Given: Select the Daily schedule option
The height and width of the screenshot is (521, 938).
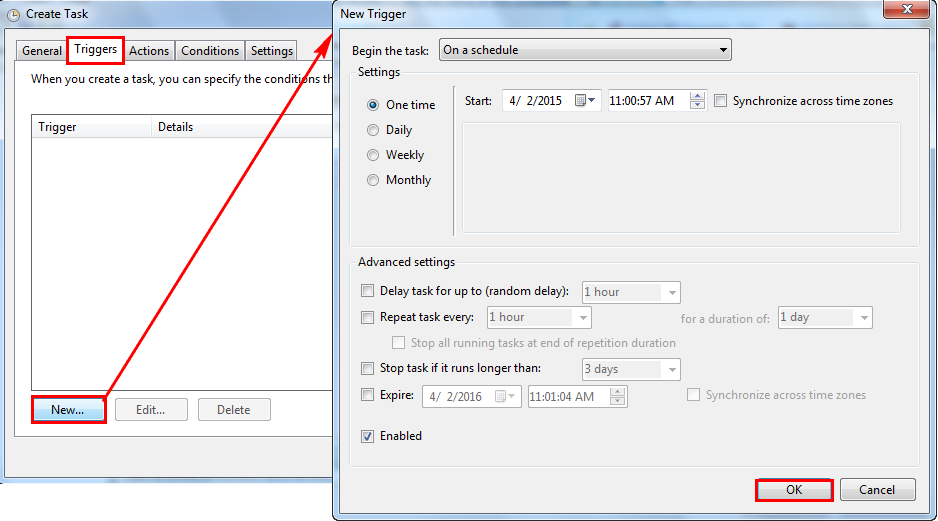Looking at the screenshot, I should point(373,130).
